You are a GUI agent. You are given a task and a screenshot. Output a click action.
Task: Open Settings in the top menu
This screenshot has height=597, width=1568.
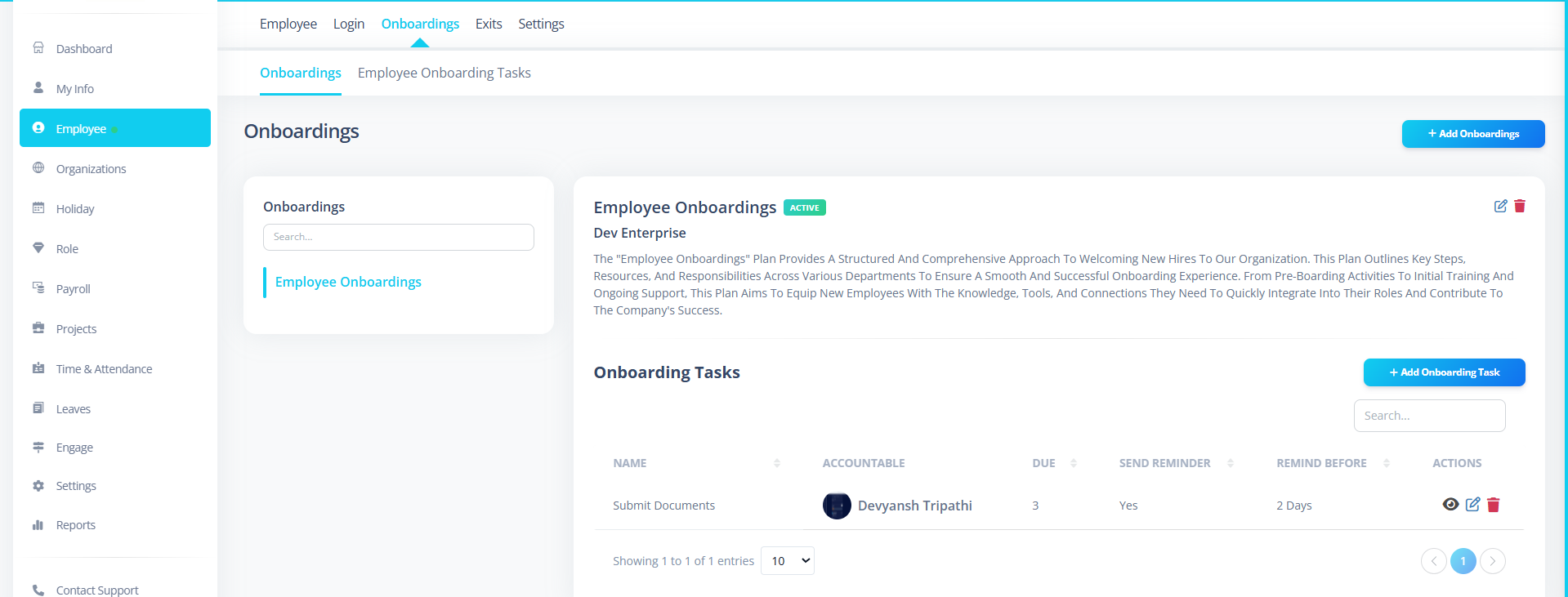pyautogui.click(x=541, y=24)
